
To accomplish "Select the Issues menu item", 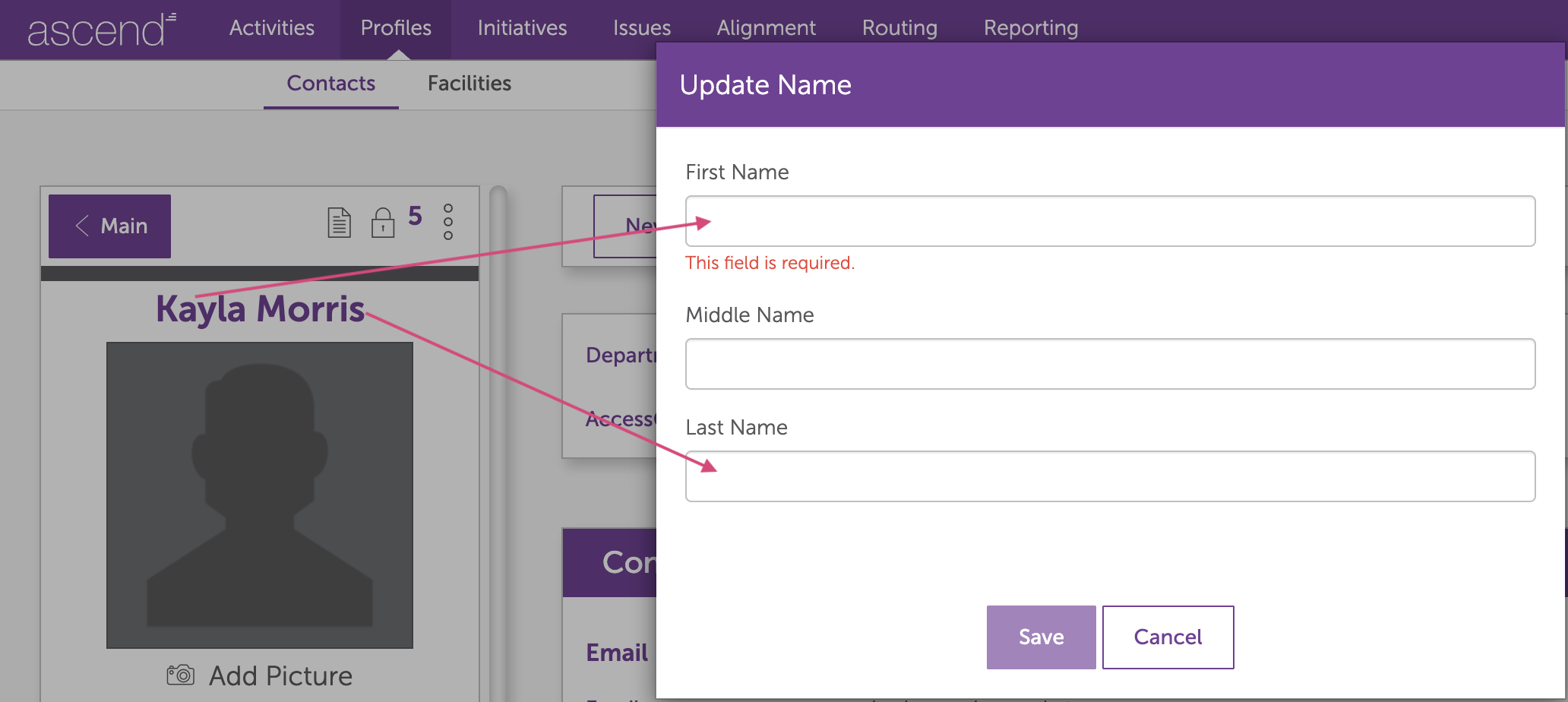I will [x=641, y=28].
